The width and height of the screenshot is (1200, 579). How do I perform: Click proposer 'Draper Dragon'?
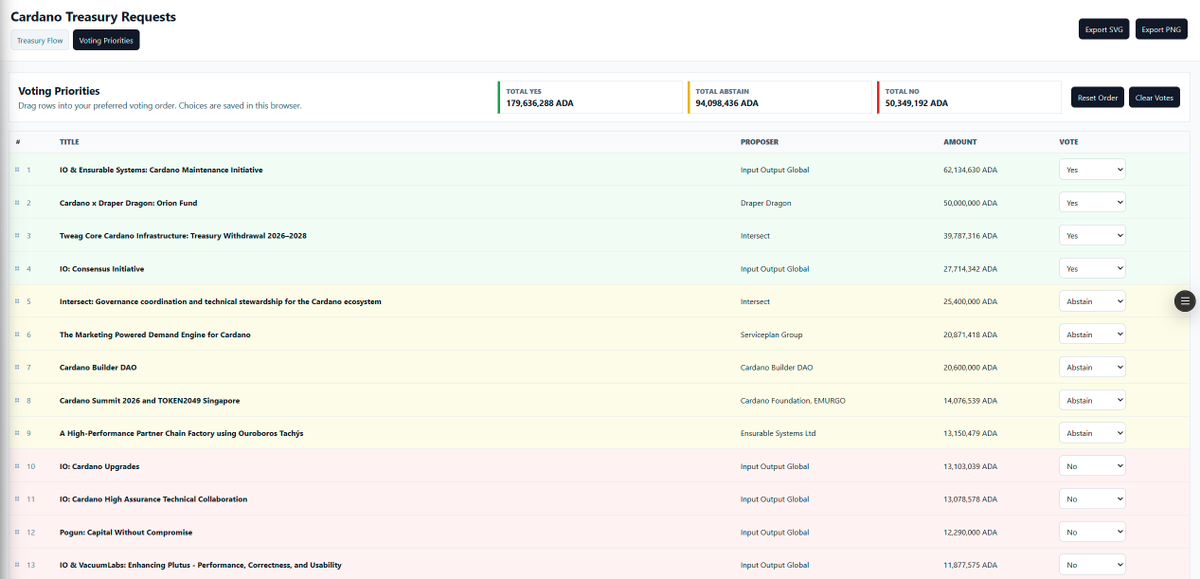(765, 203)
